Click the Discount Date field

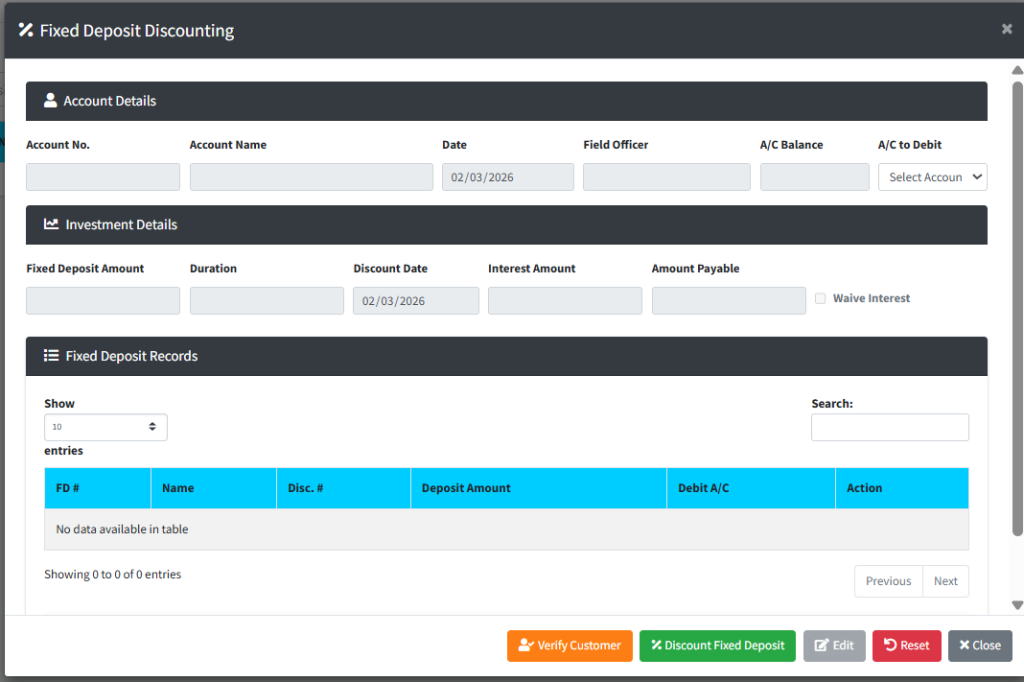[415, 301]
